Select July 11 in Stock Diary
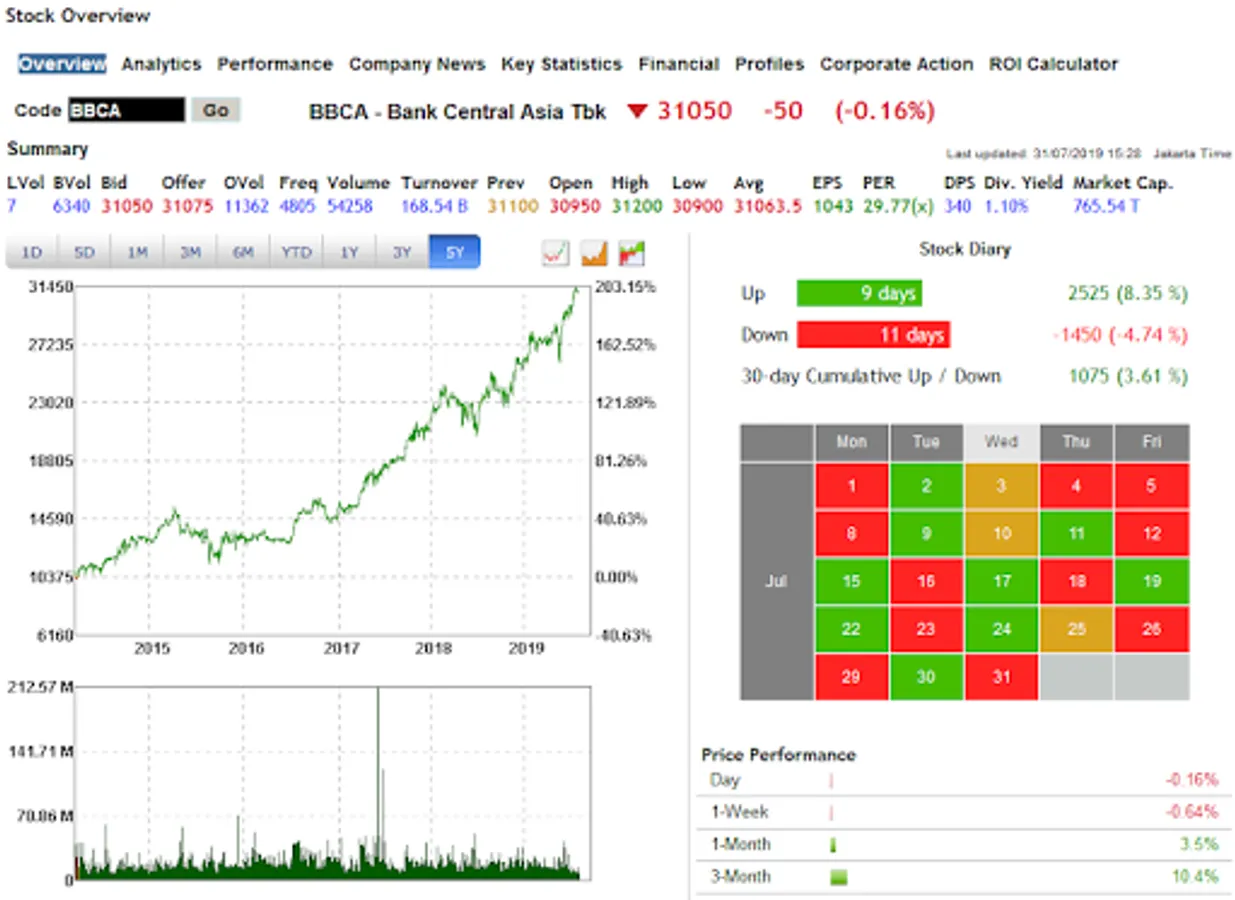 (x=1077, y=534)
